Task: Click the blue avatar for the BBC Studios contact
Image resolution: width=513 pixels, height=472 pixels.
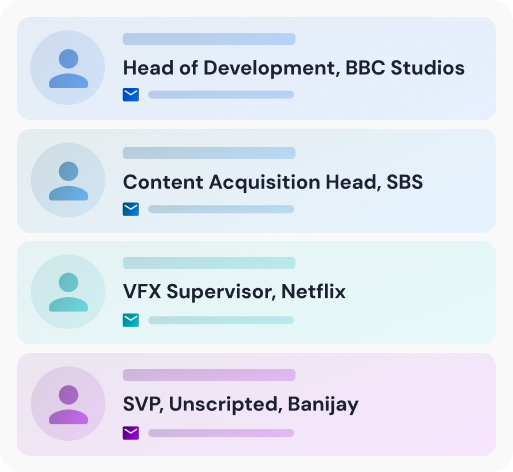Action: 68,68
